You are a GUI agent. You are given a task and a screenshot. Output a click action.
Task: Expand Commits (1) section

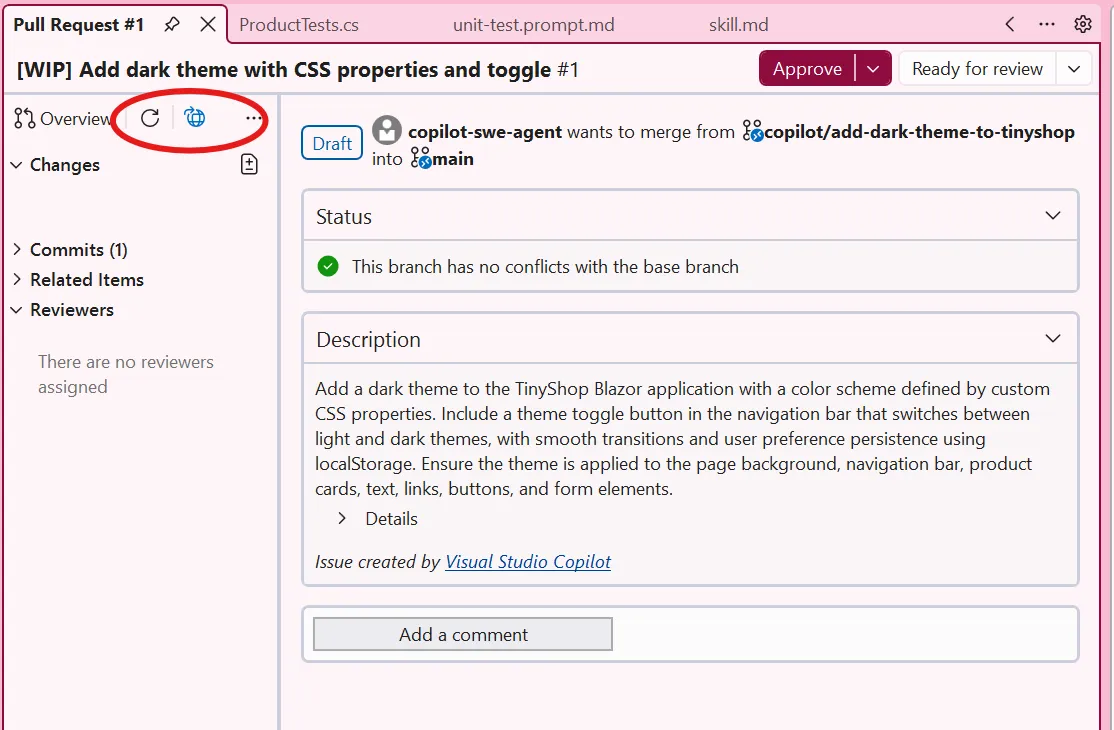[x=17, y=249]
